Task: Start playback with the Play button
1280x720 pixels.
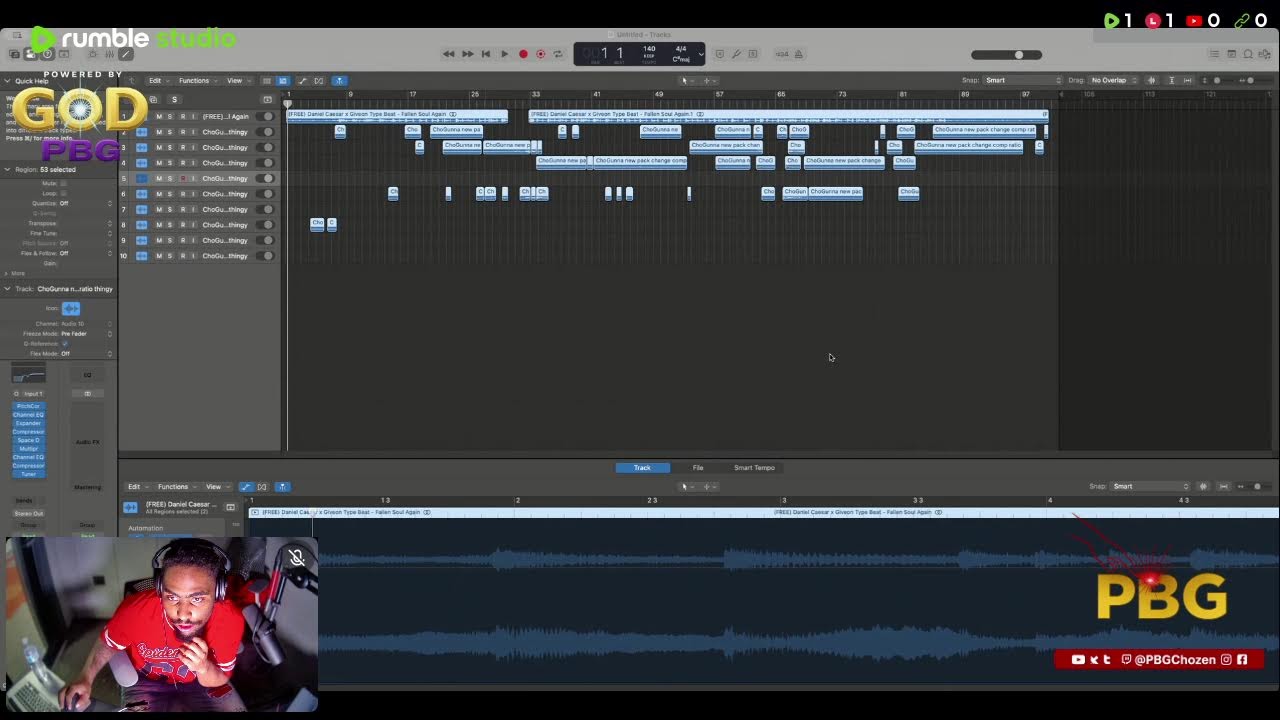Action: point(504,54)
